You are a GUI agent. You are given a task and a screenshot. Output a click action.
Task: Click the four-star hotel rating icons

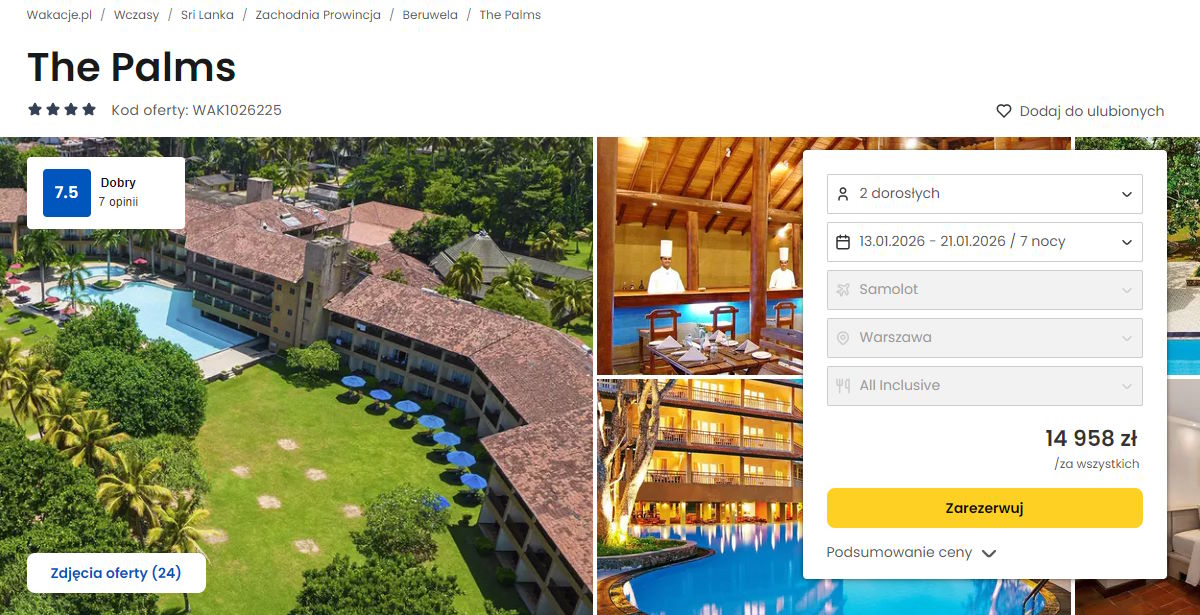click(62, 110)
